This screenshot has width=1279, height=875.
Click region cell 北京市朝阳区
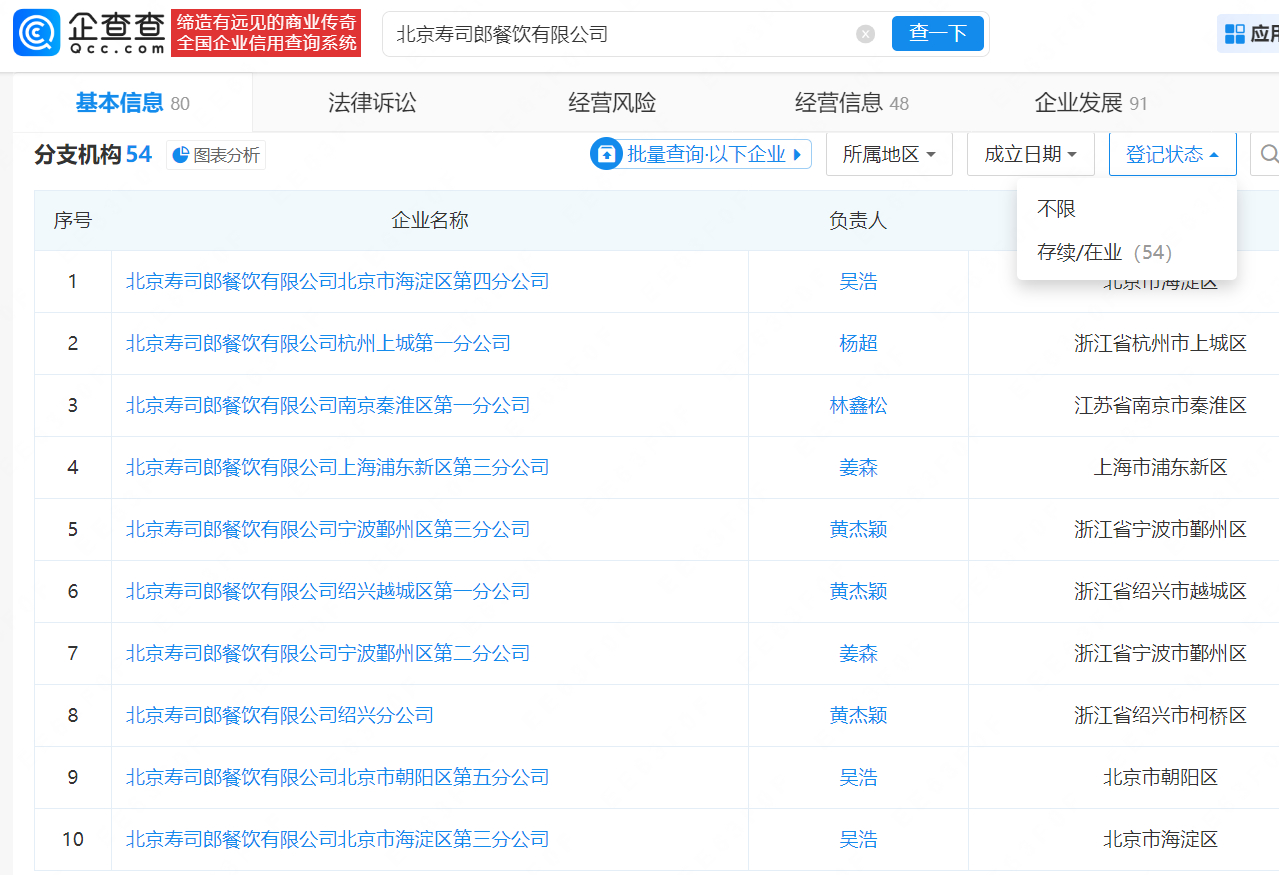1160,777
